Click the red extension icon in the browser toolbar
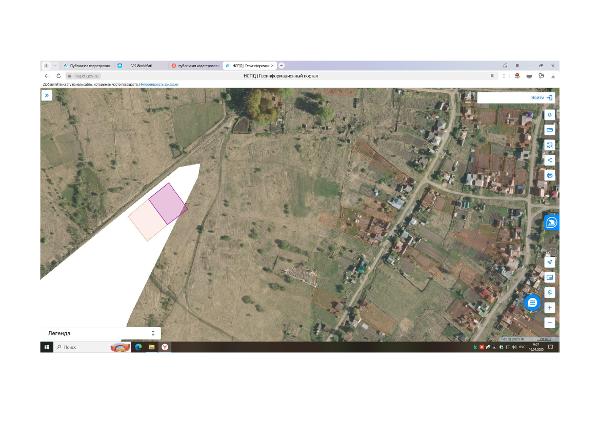The height and width of the screenshot is (424, 600). pos(517,76)
